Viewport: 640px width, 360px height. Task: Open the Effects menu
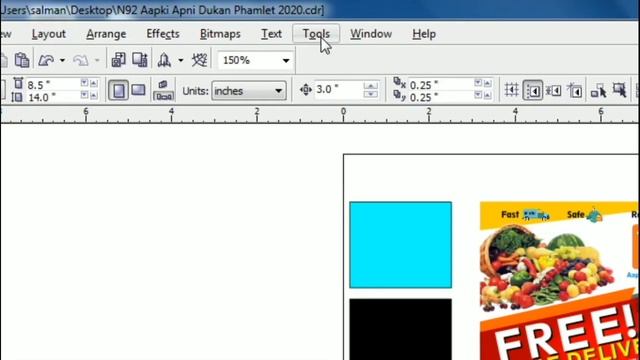coord(163,34)
